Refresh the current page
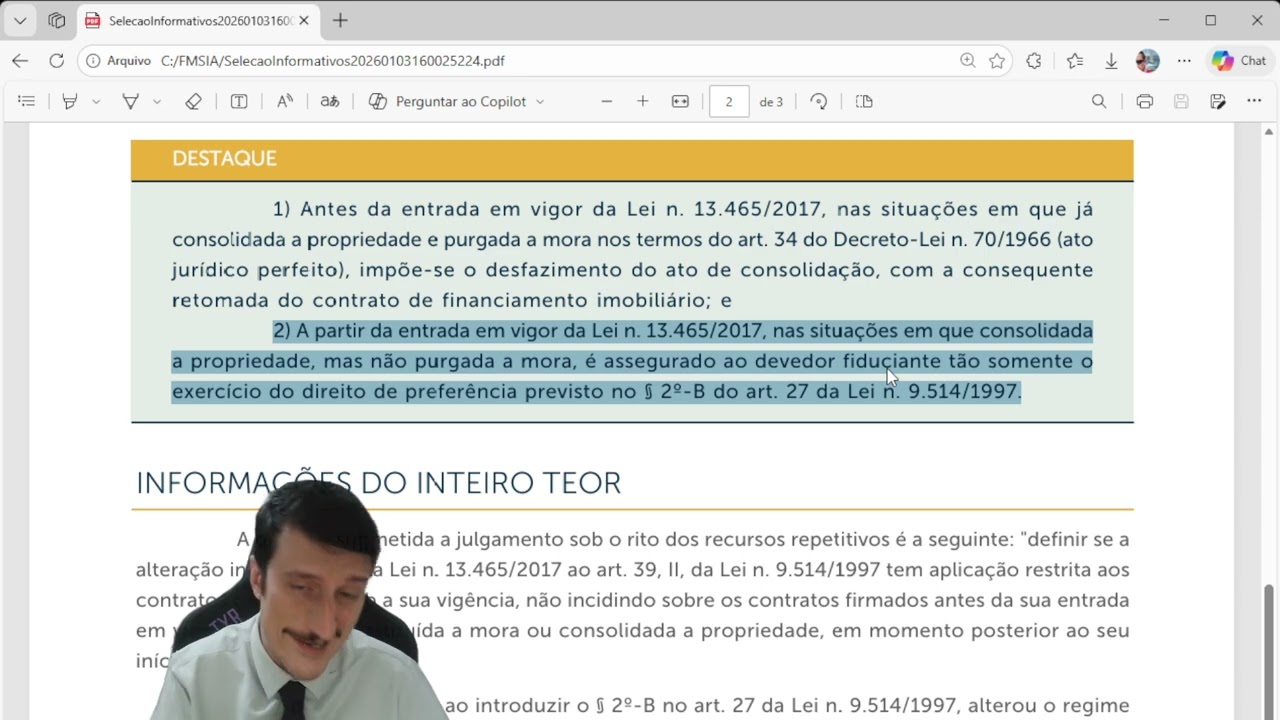 point(57,61)
